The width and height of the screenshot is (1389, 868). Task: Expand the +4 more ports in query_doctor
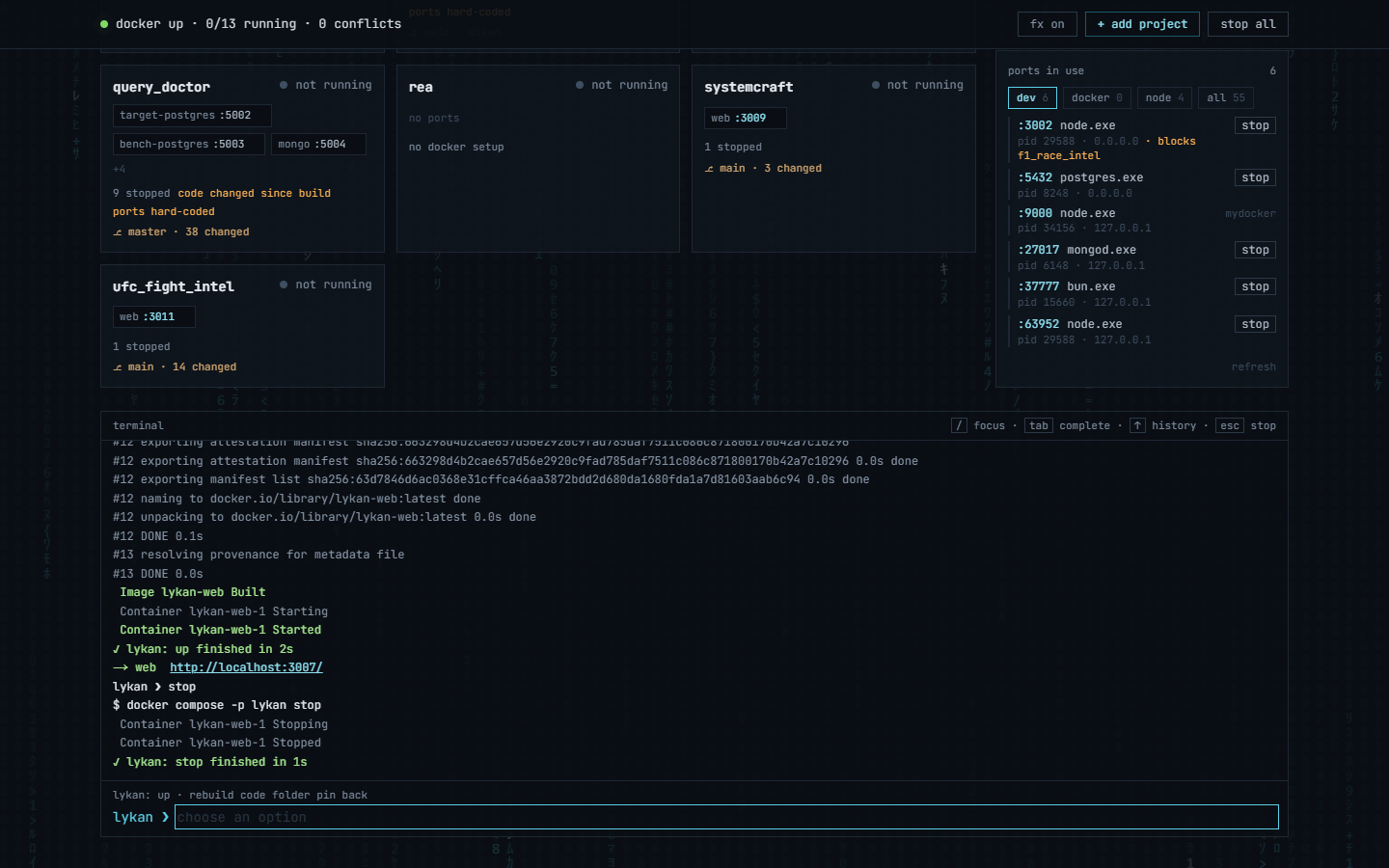click(119, 170)
